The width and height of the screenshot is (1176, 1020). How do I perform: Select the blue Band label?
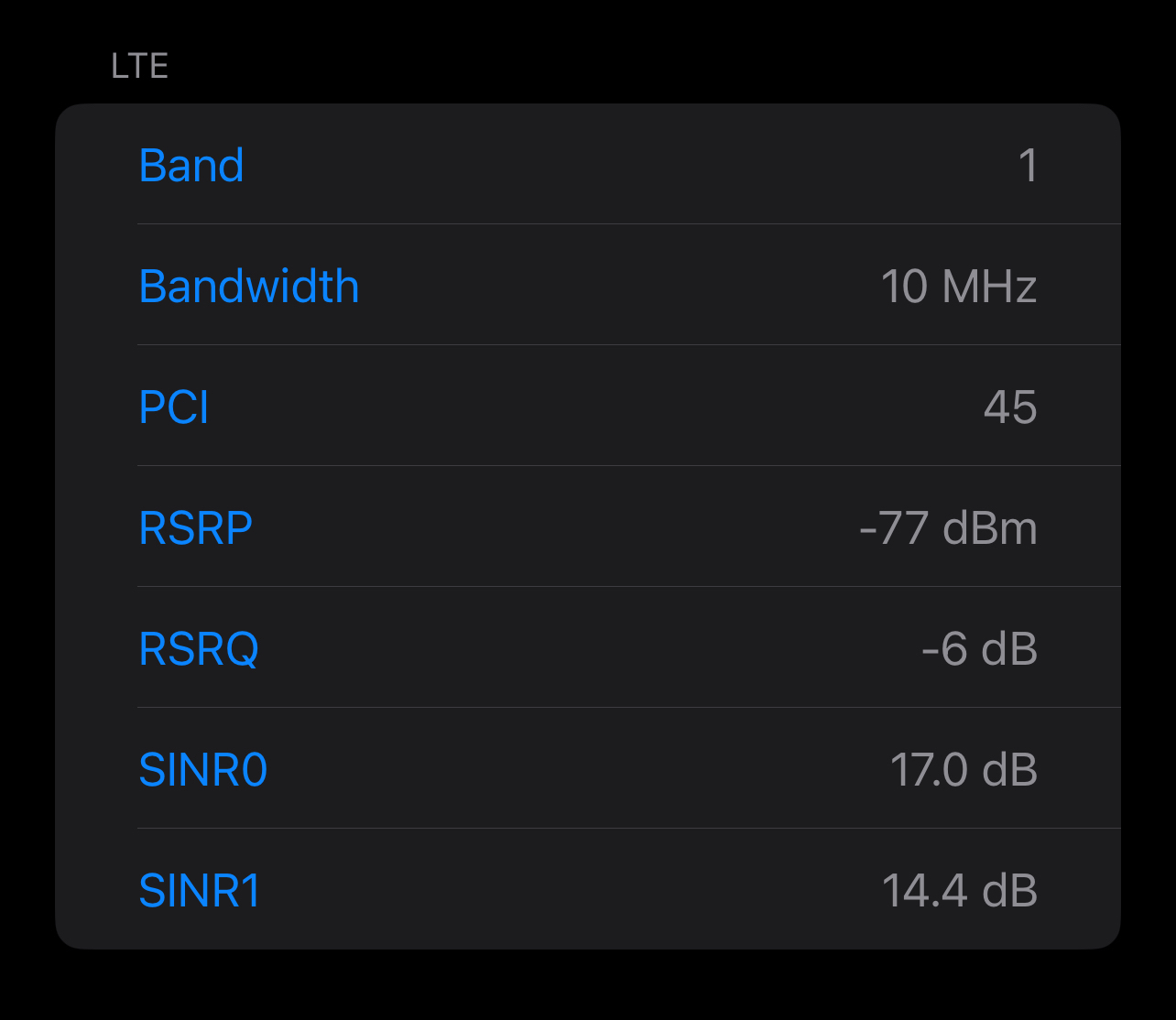(191, 166)
